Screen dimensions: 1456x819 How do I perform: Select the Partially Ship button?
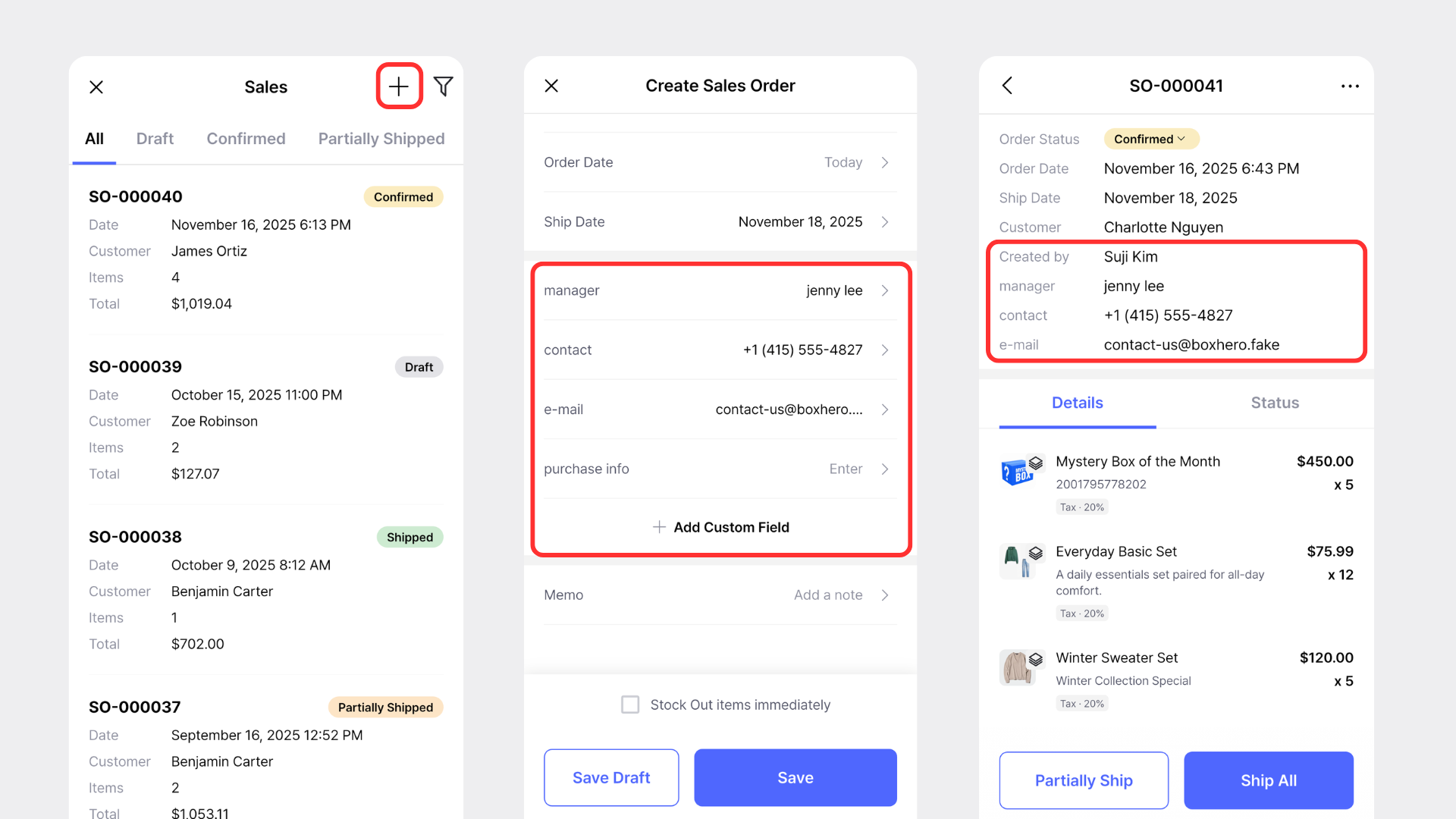[1084, 780]
